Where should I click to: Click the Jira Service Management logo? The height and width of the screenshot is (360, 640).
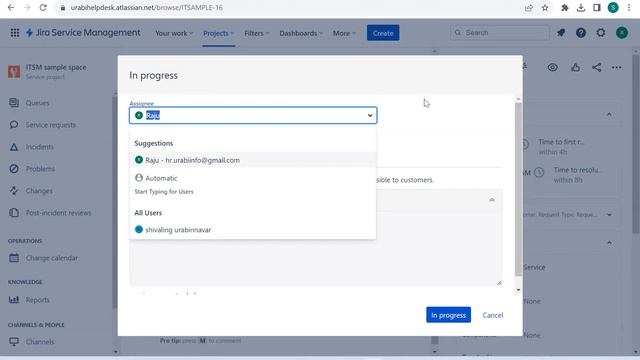(83, 33)
